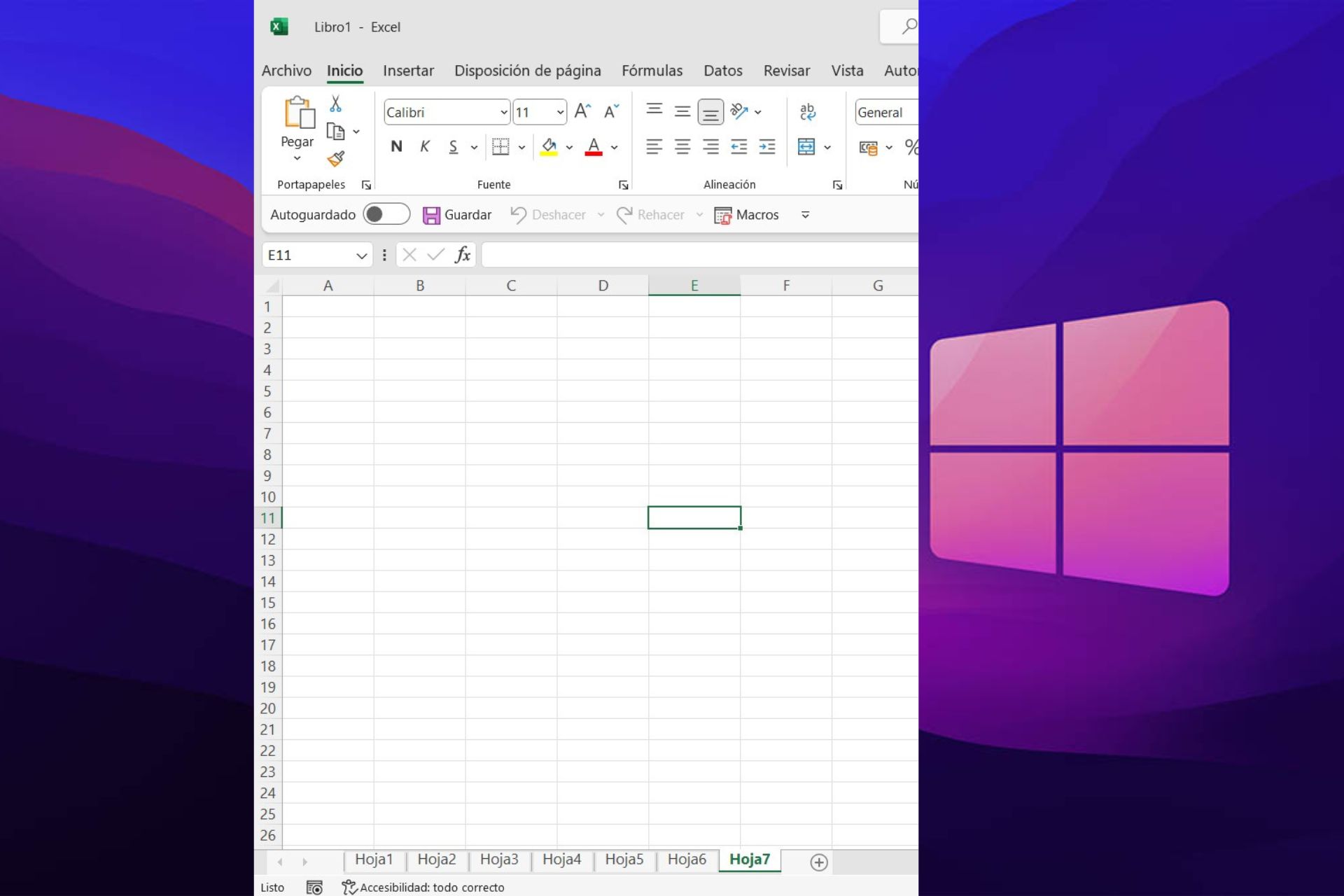
Task: Switch to the Revisar tab
Action: click(786, 71)
